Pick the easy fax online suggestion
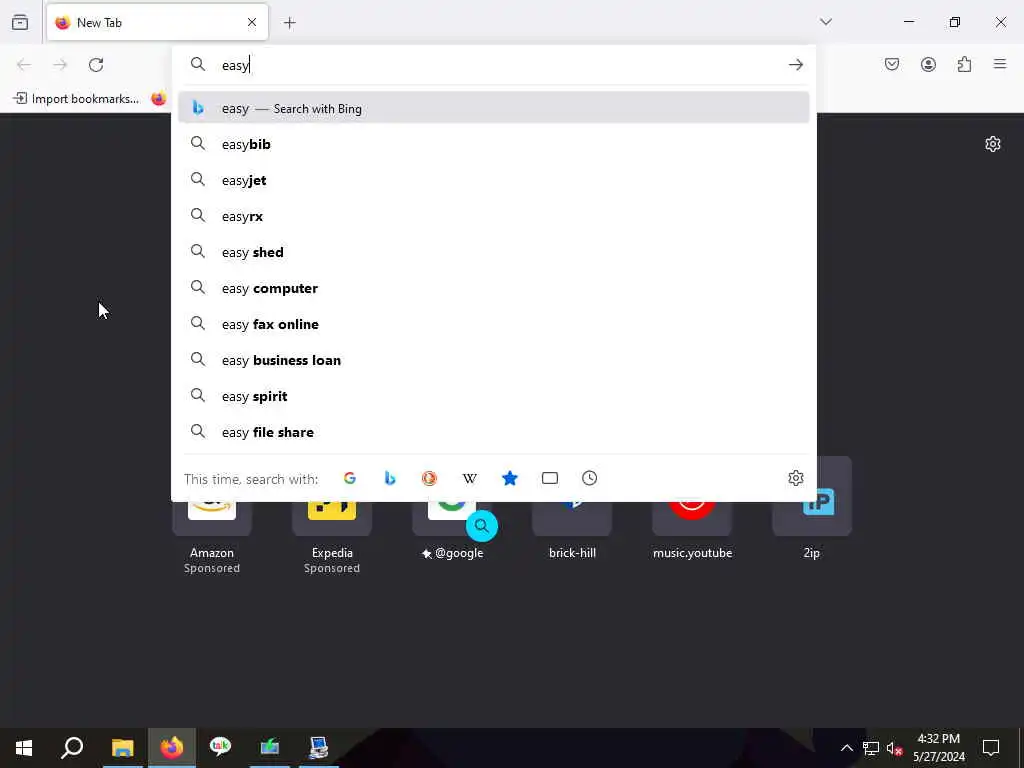The image size is (1024, 768). (494, 324)
